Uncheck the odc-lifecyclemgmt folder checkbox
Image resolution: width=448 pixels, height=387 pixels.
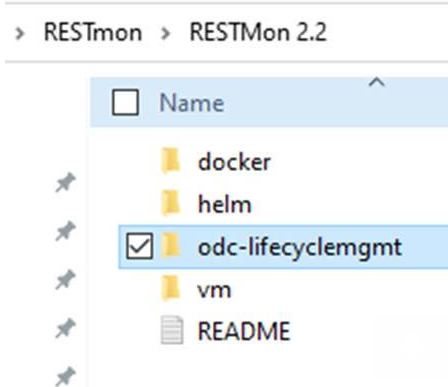(x=140, y=246)
